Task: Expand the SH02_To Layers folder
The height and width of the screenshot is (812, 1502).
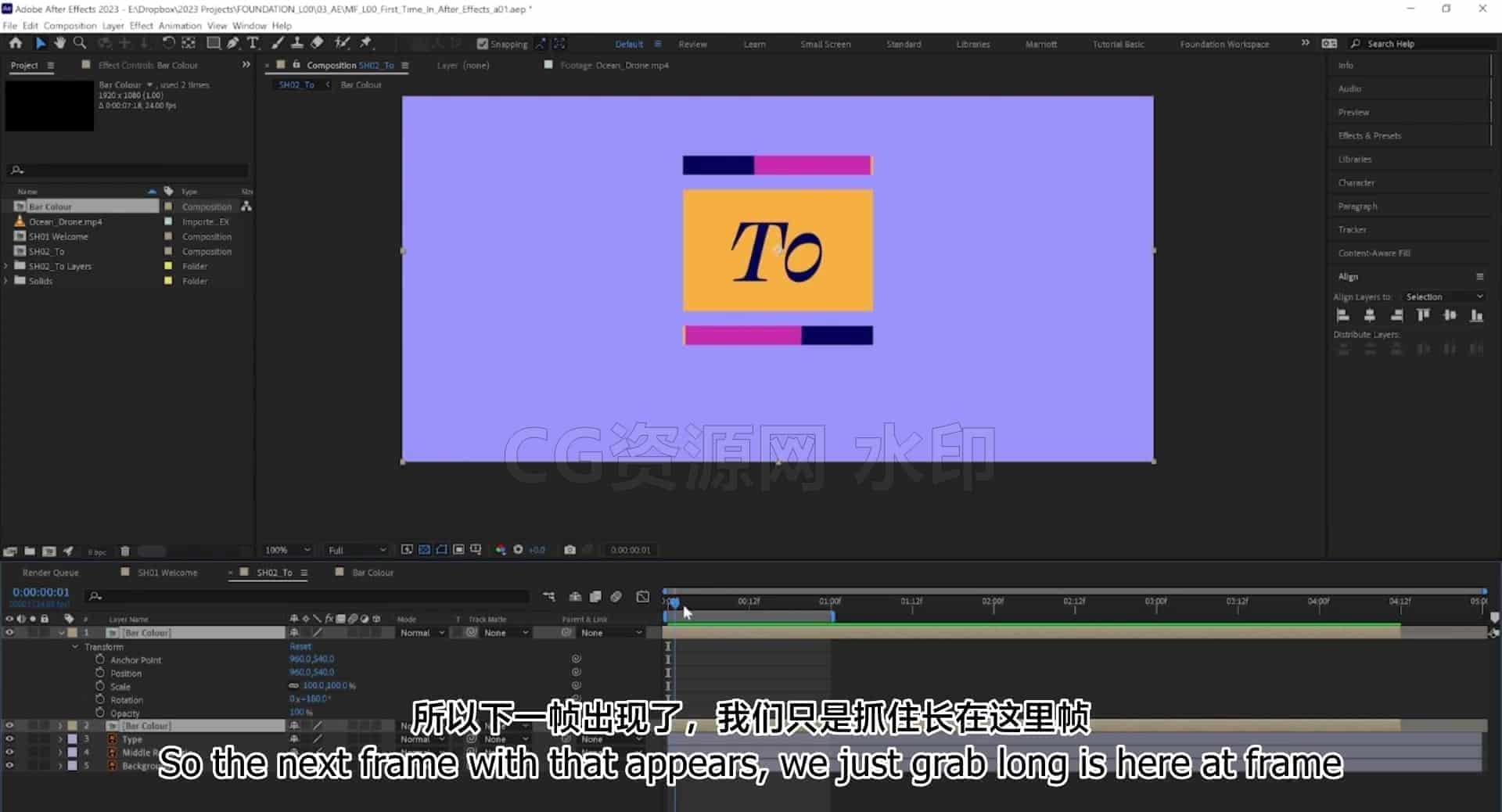Action: tap(6, 266)
